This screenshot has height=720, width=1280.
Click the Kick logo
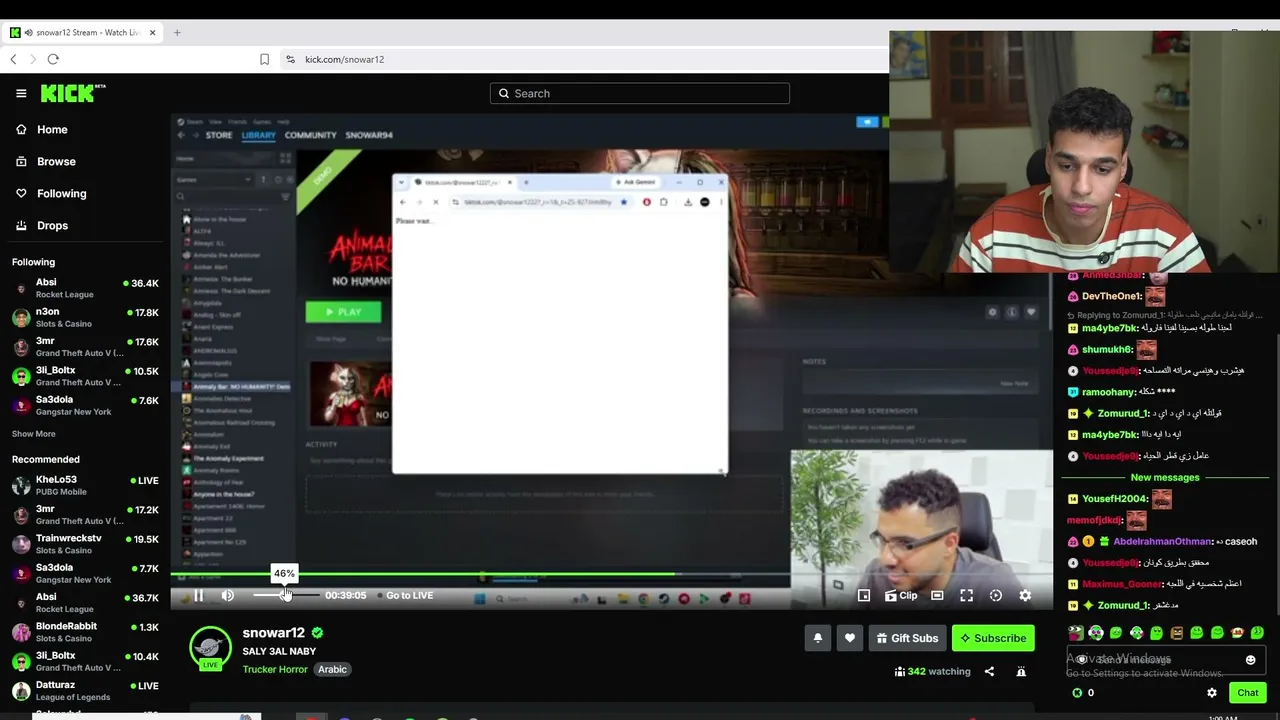(73, 93)
